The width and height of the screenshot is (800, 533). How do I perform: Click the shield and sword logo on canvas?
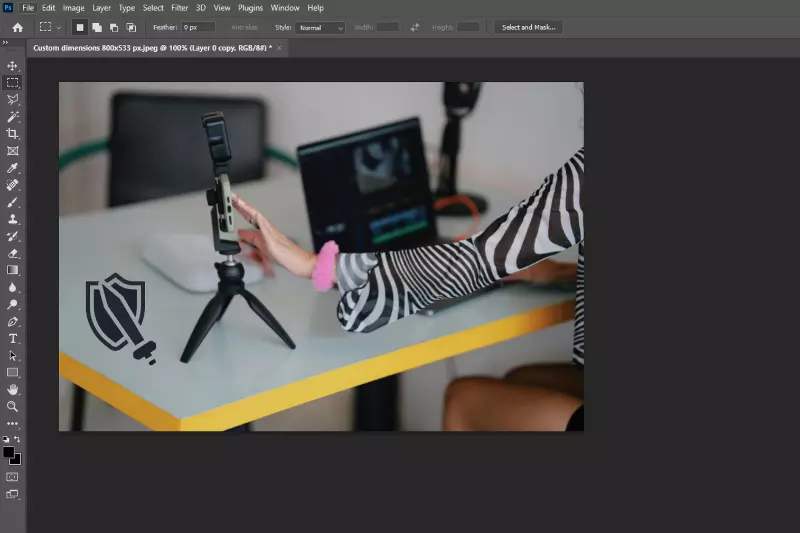pos(120,318)
